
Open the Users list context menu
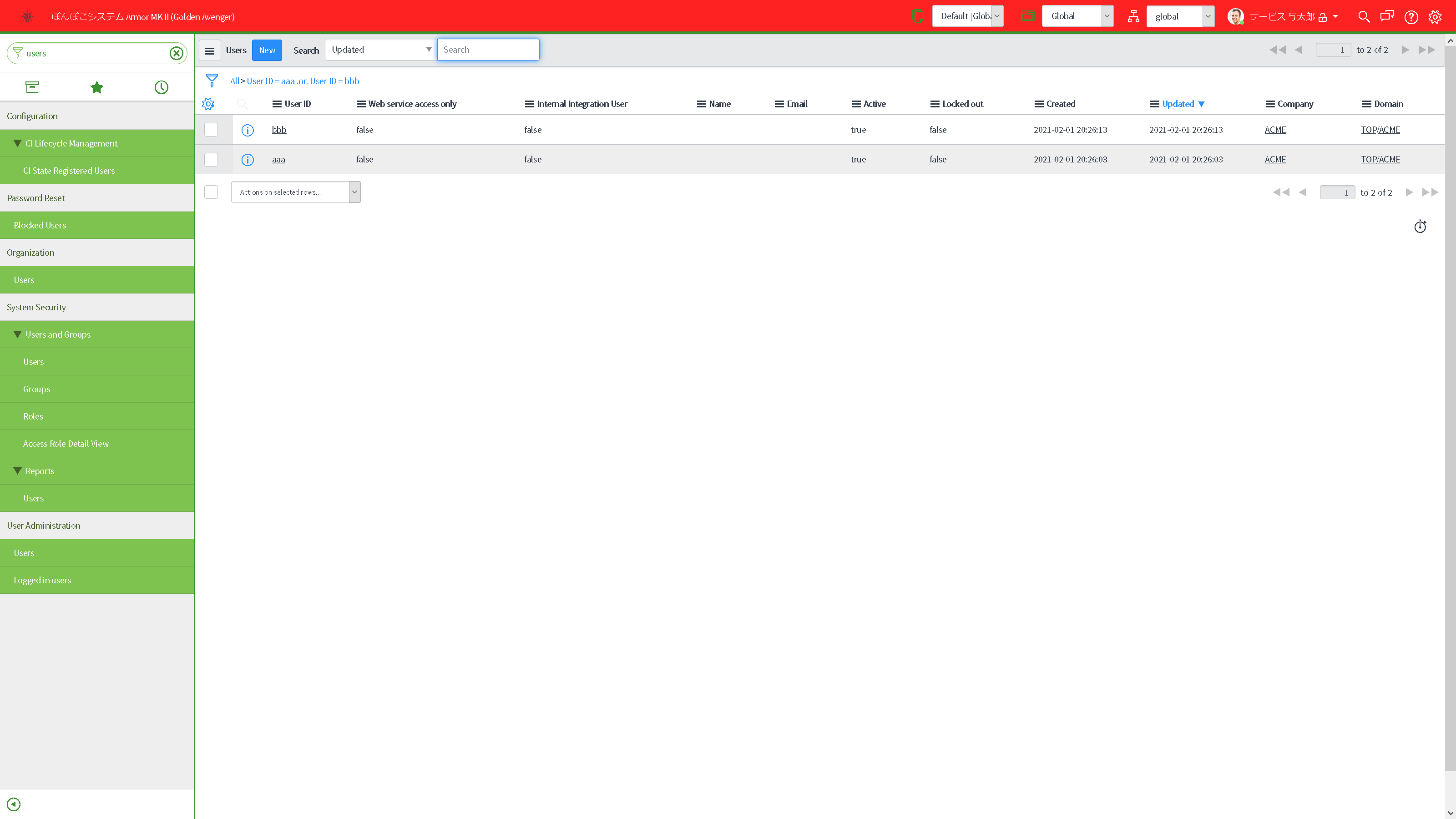pos(210,51)
